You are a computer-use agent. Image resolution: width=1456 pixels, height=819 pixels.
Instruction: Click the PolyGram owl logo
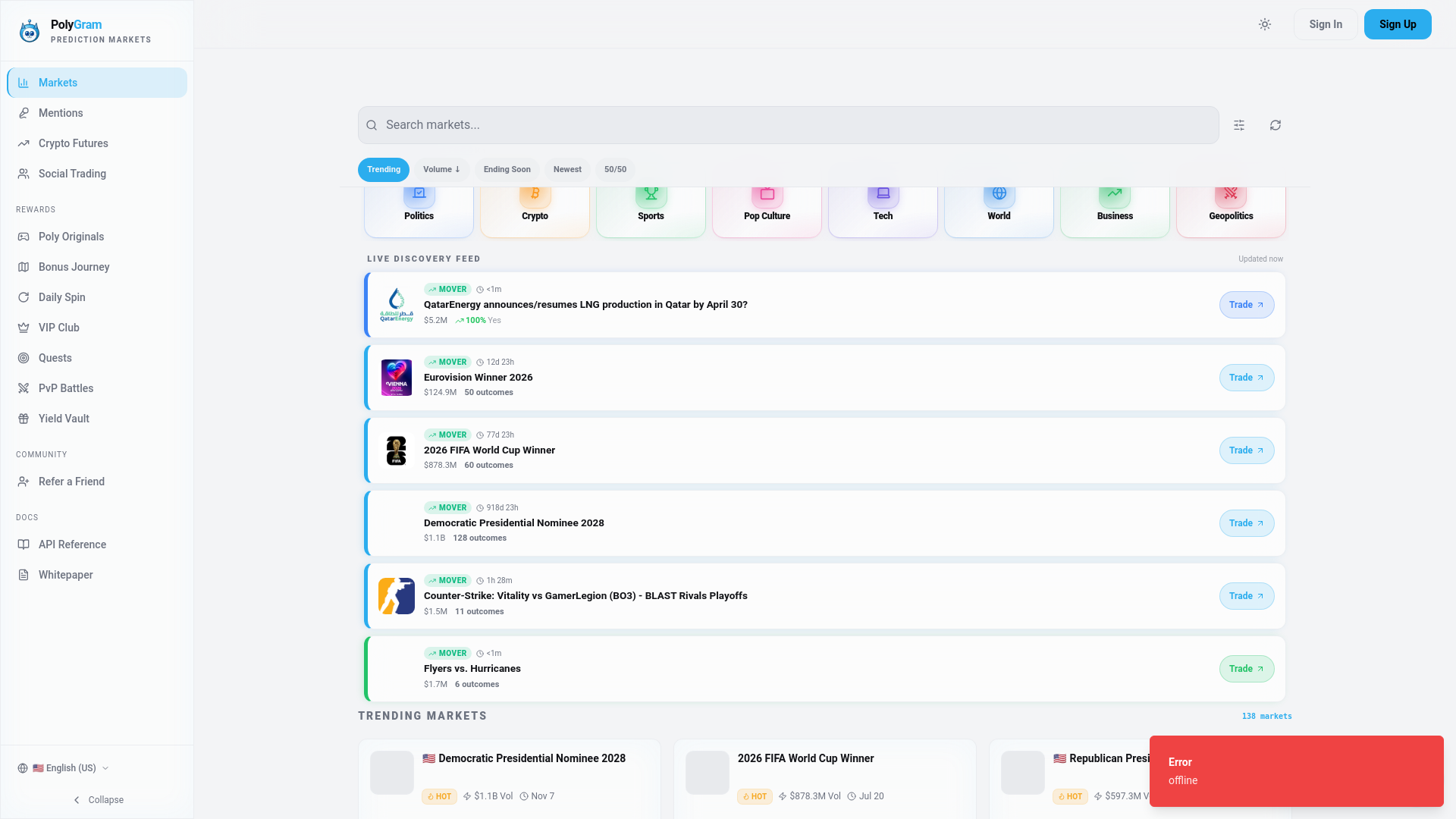[x=30, y=31]
